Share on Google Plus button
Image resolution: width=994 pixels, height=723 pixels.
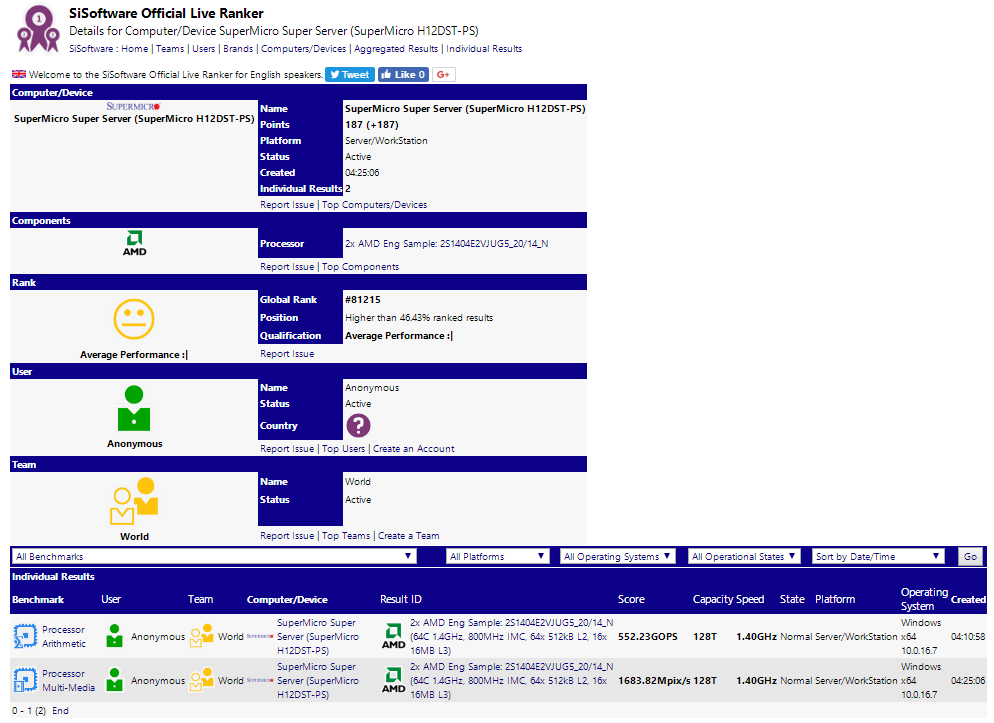coord(444,75)
